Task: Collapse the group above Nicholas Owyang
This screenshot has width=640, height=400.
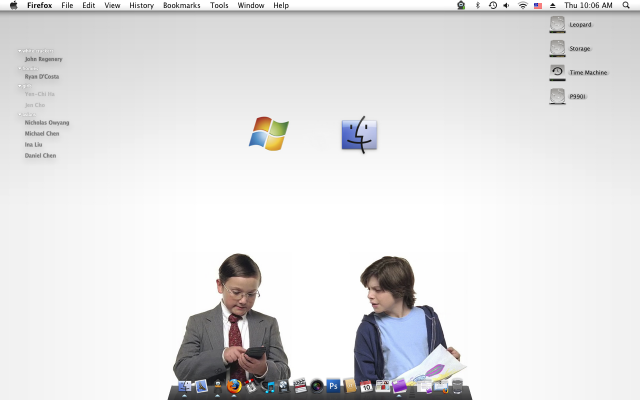Action: 20,114
